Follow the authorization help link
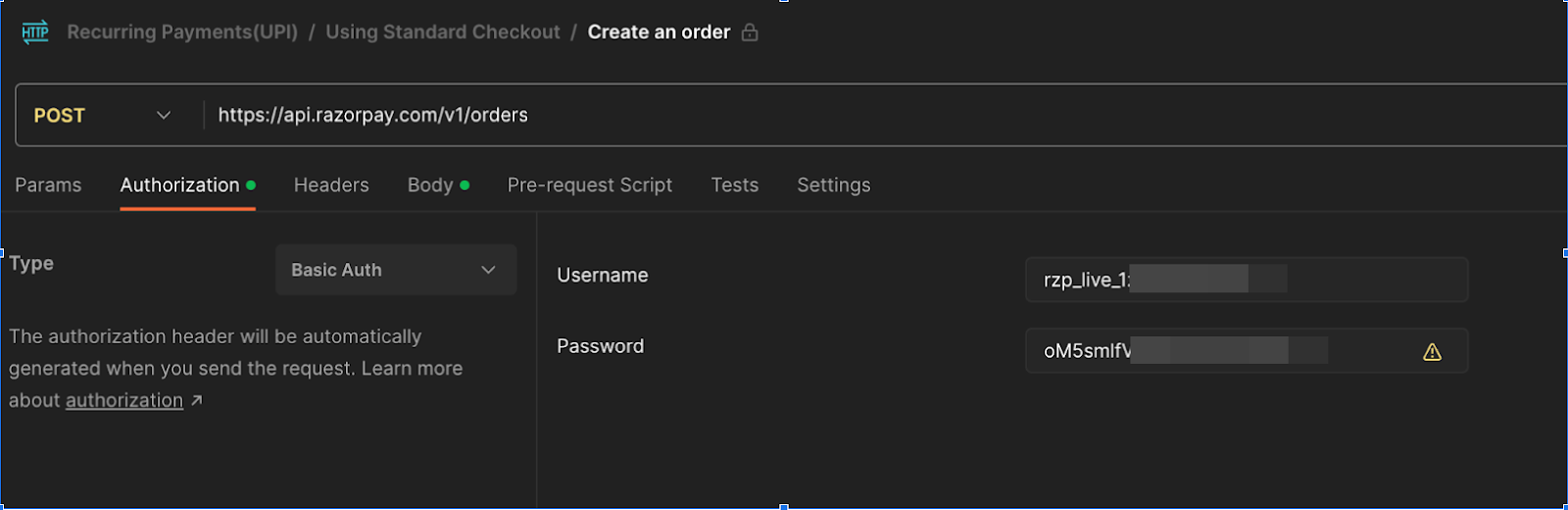 tap(124, 400)
